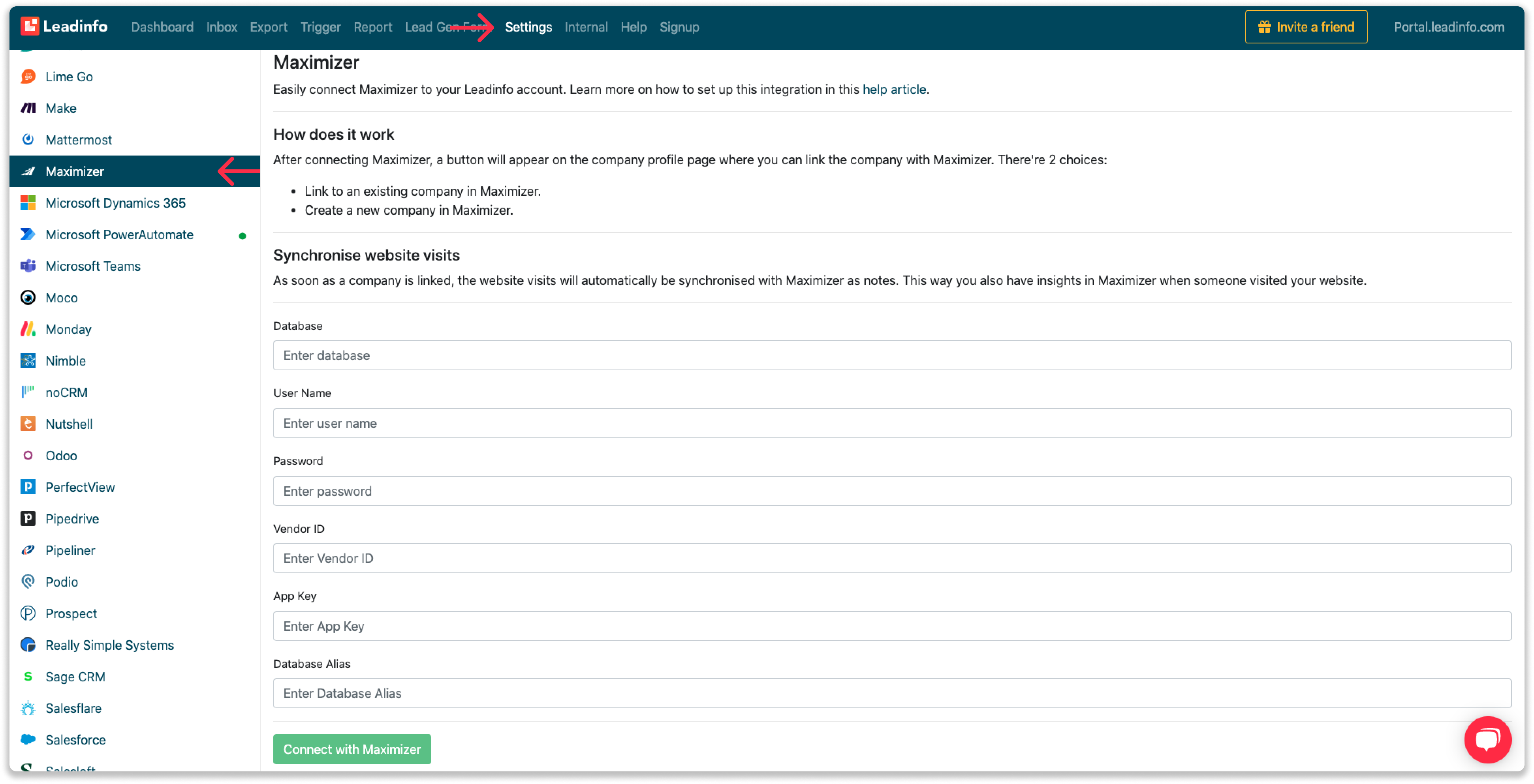Focus the Enter database input field
The image size is (1534, 784).
click(891, 355)
